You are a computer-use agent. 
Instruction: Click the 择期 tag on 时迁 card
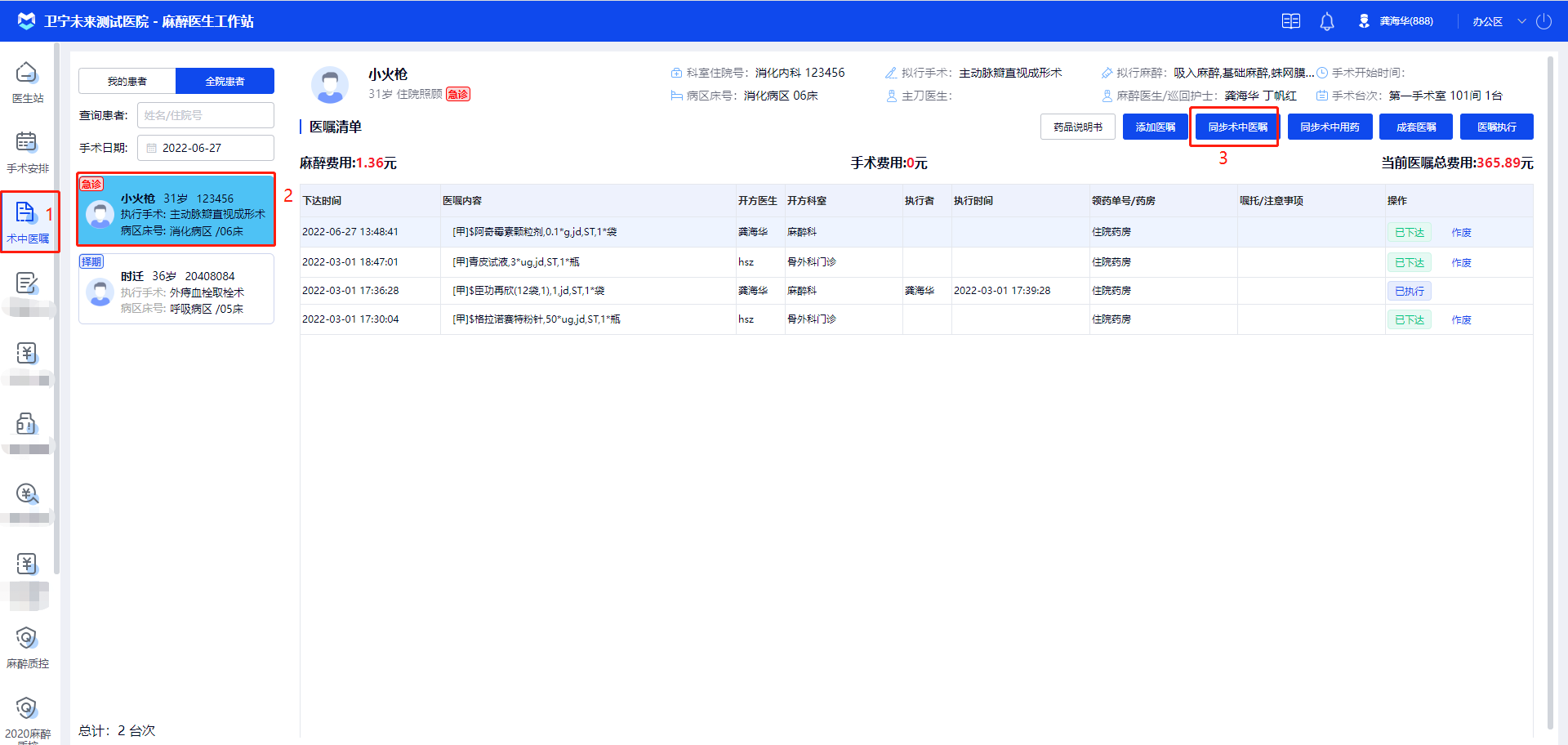pos(91,261)
